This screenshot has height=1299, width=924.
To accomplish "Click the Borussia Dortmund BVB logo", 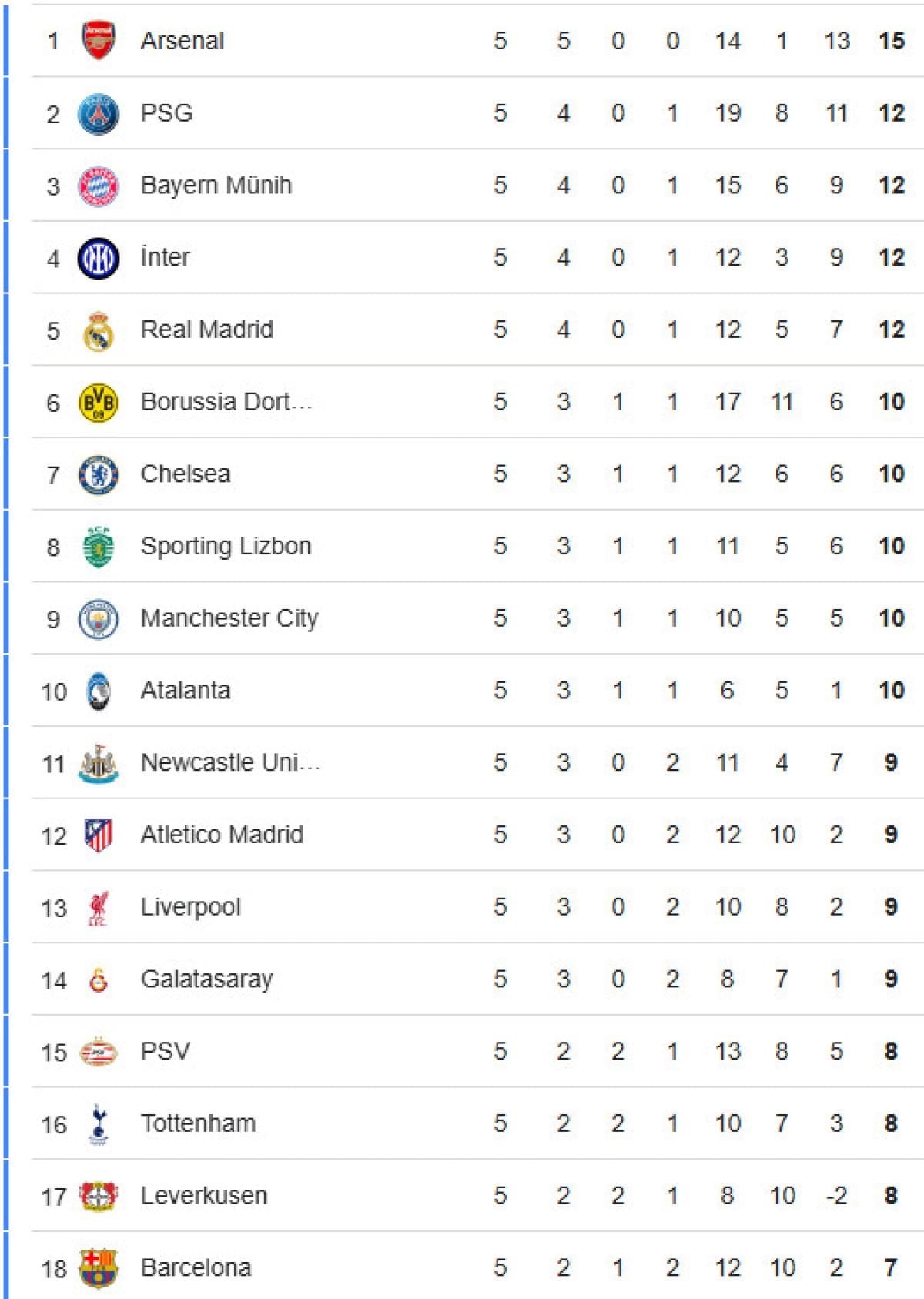I will [x=99, y=402].
